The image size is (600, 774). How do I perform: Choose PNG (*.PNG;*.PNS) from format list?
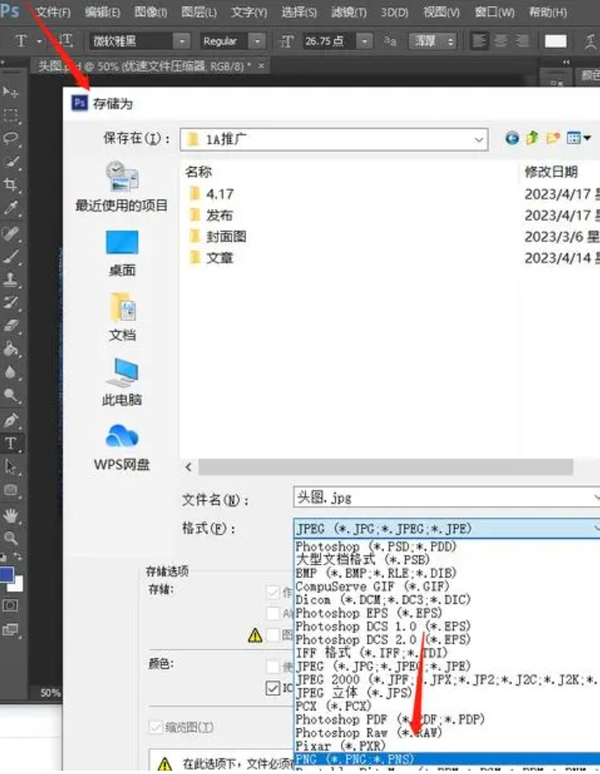coord(447,759)
